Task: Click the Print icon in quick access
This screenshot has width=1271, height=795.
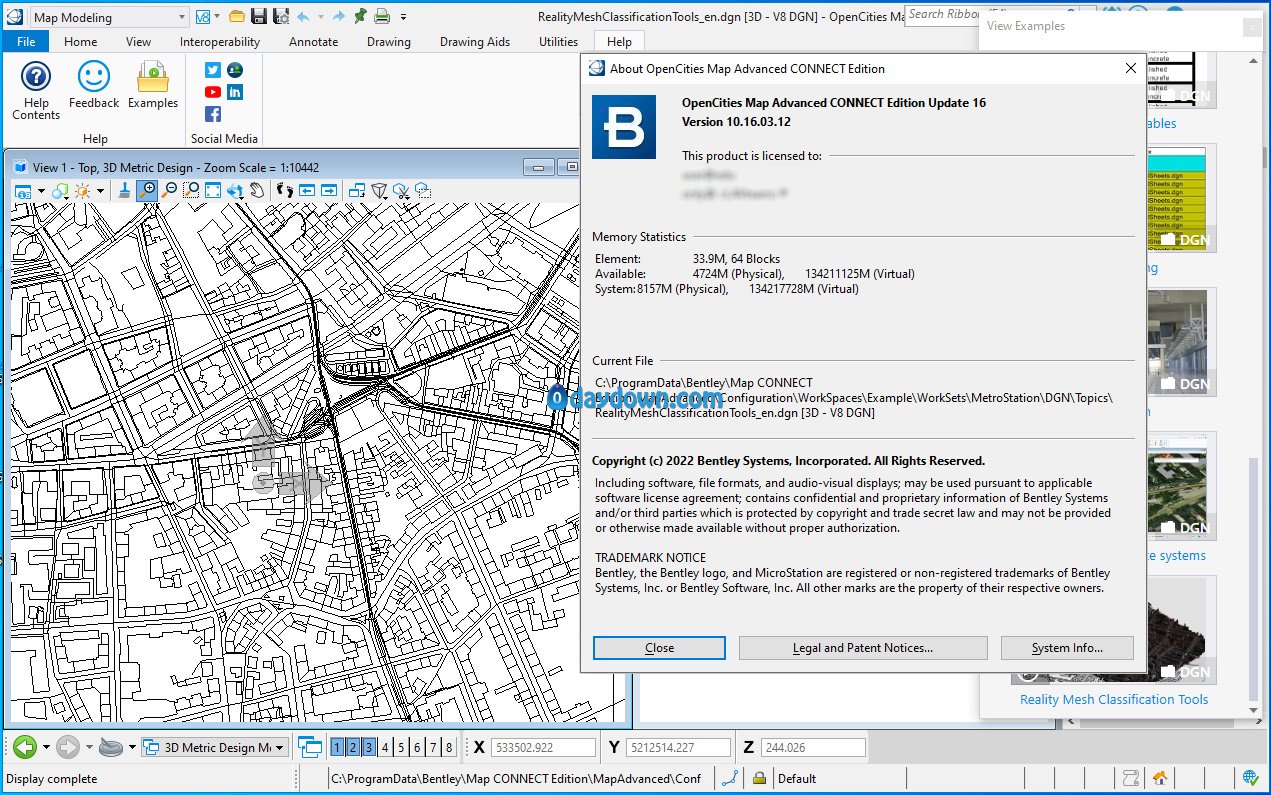Action: coord(381,16)
